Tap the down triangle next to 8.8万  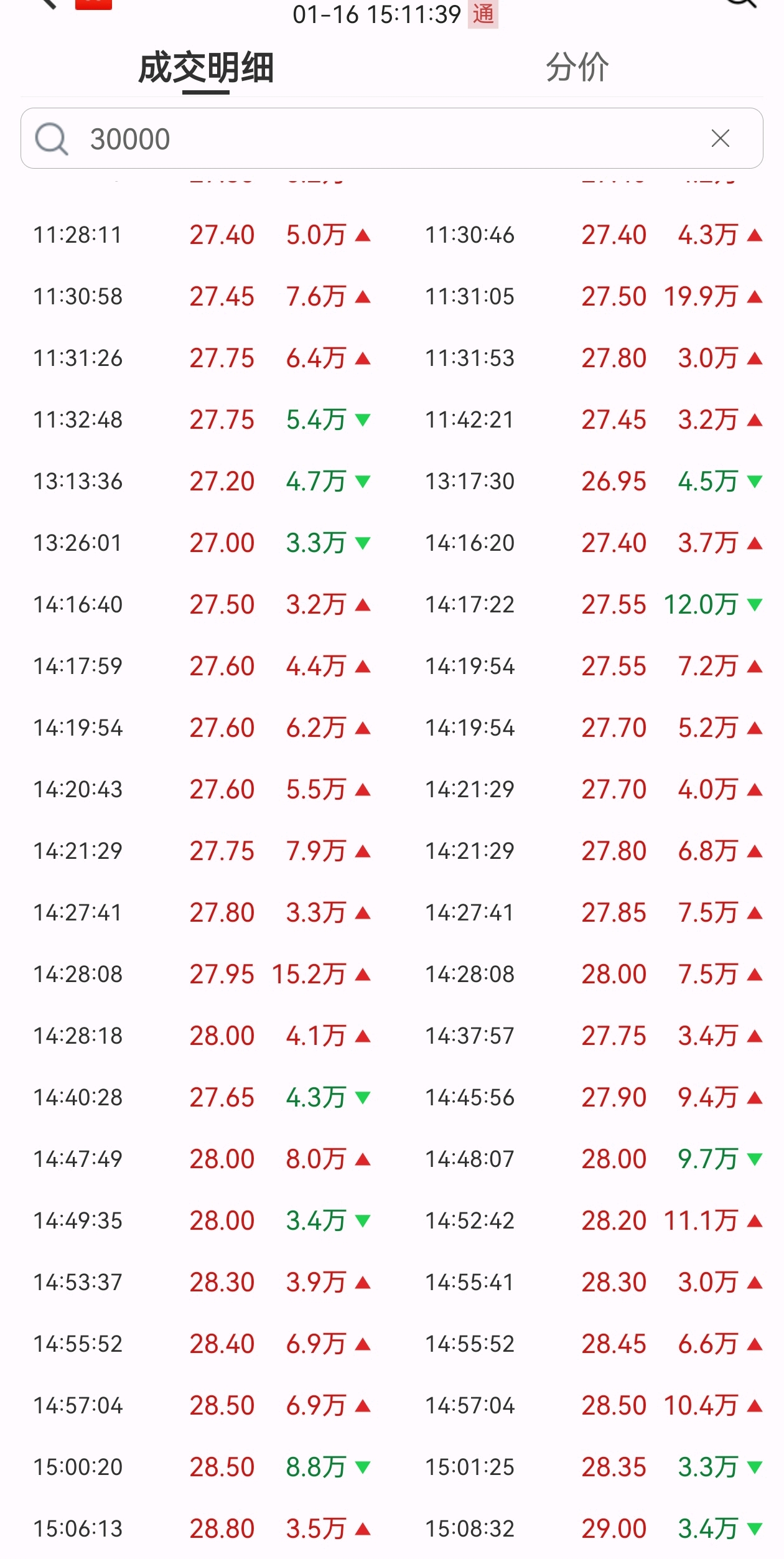pyautogui.click(x=363, y=1468)
